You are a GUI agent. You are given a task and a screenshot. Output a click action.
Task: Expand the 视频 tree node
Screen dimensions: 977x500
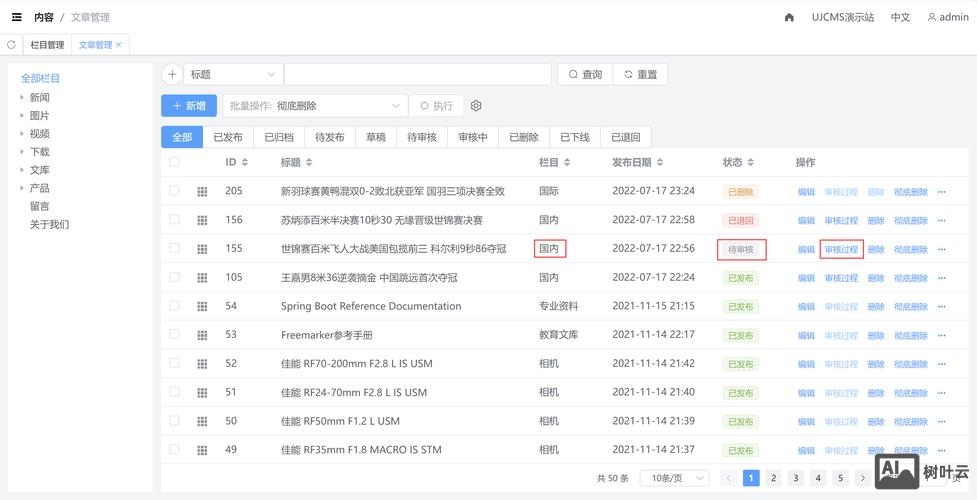(x=22, y=133)
